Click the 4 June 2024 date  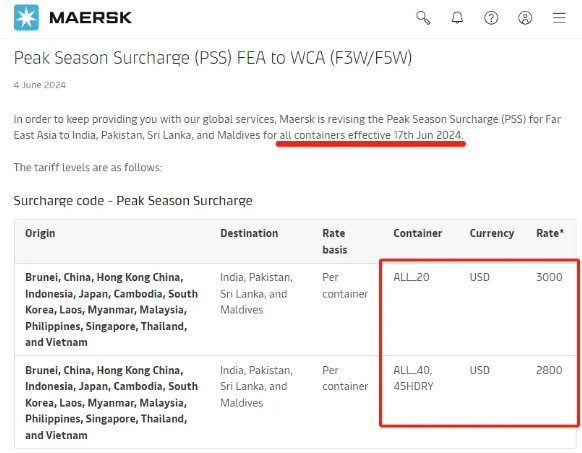[40, 85]
